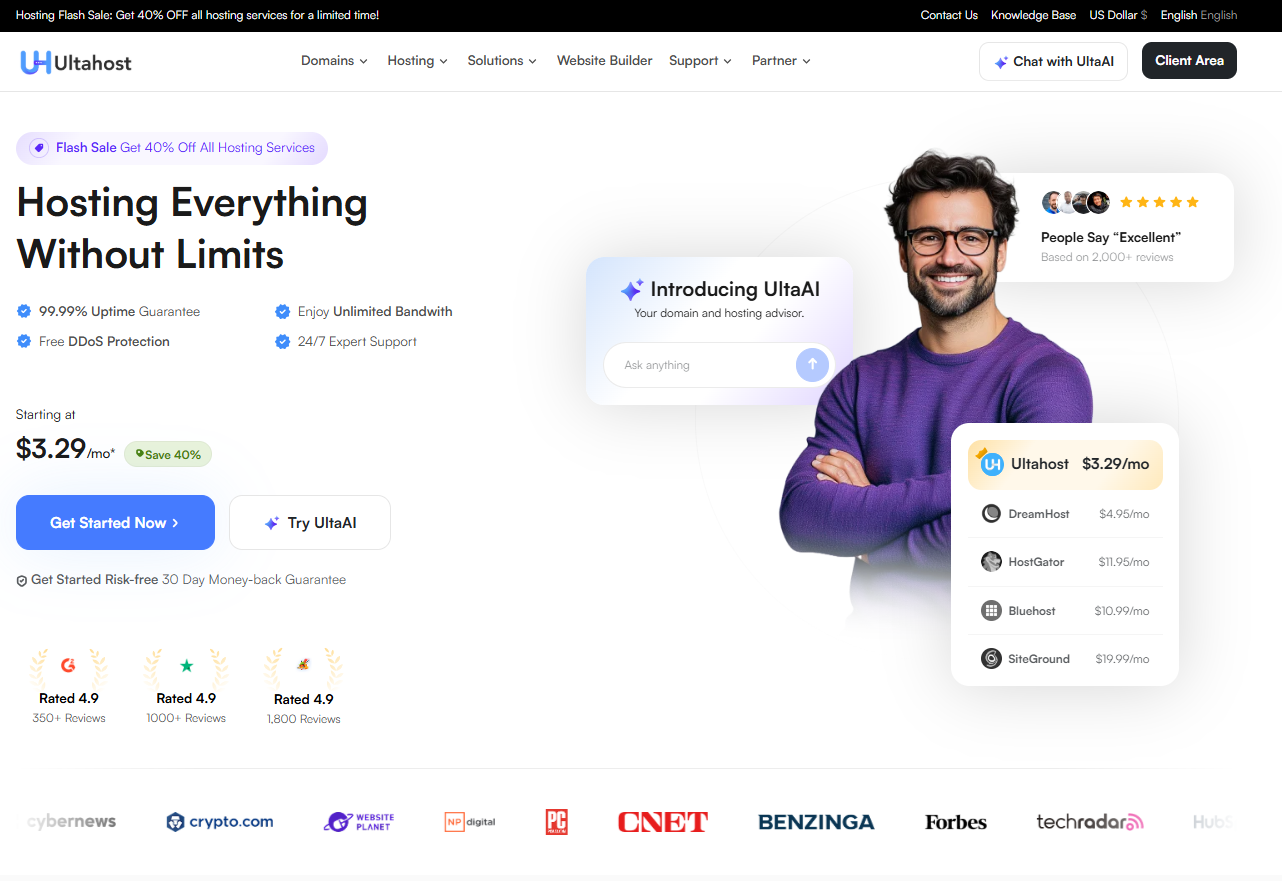This screenshot has height=881, width=1282.
Task: Open the English language selector
Action: point(1199,15)
